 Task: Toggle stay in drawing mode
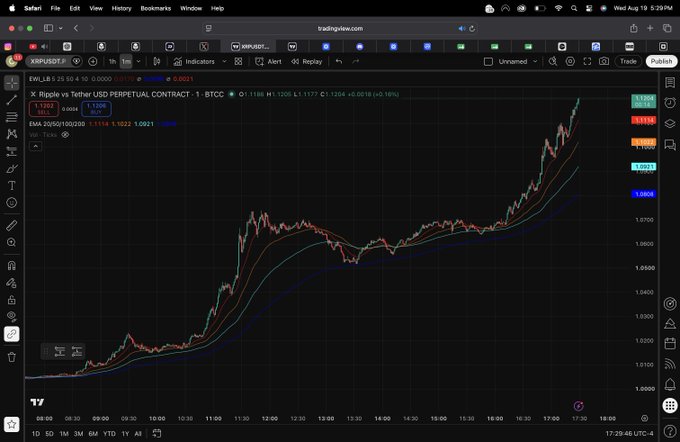(x=12, y=283)
